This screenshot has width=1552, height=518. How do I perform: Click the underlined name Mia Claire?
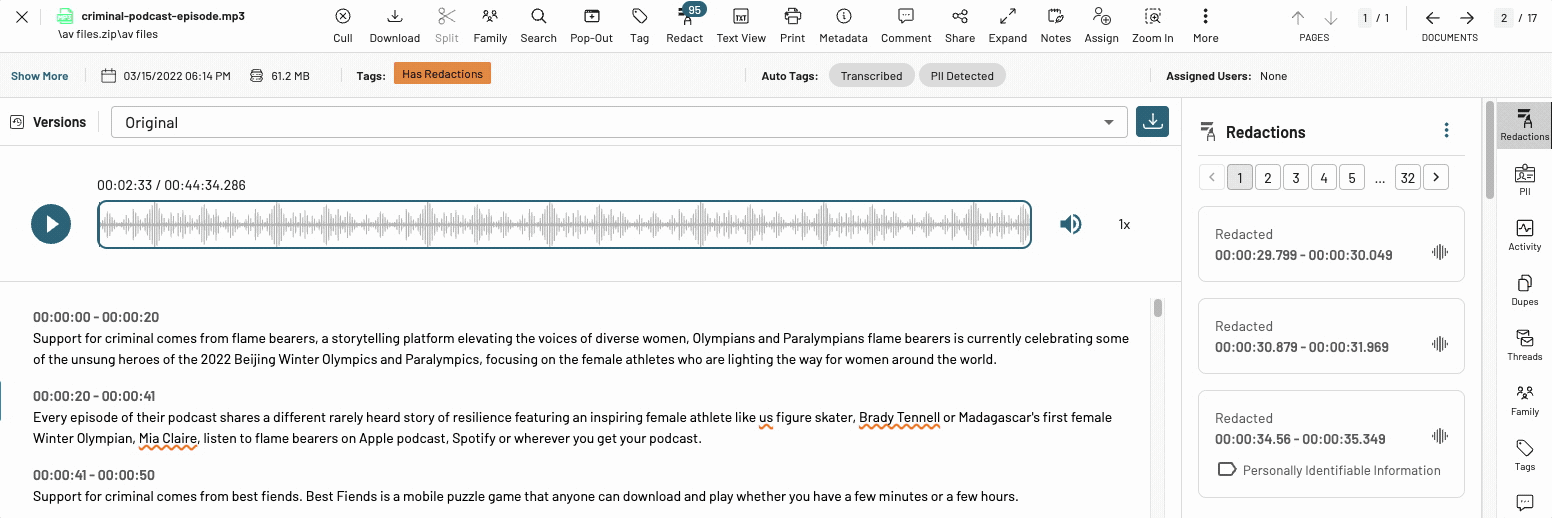(168, 438)
